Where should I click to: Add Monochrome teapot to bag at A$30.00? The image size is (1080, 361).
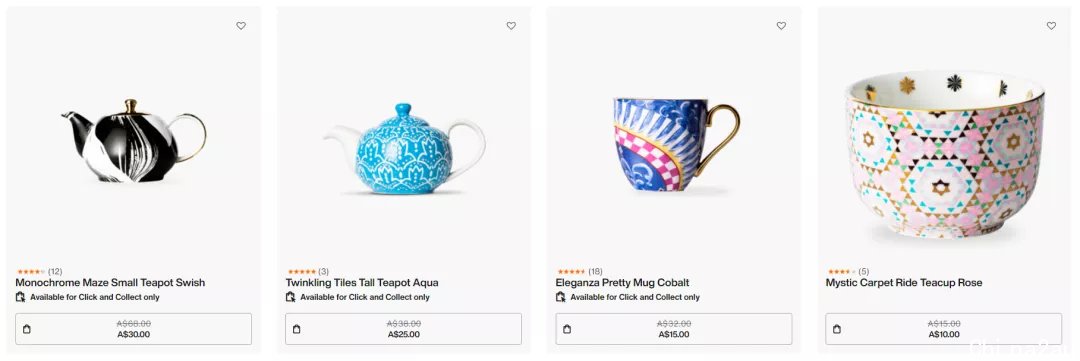pos(134,329)
